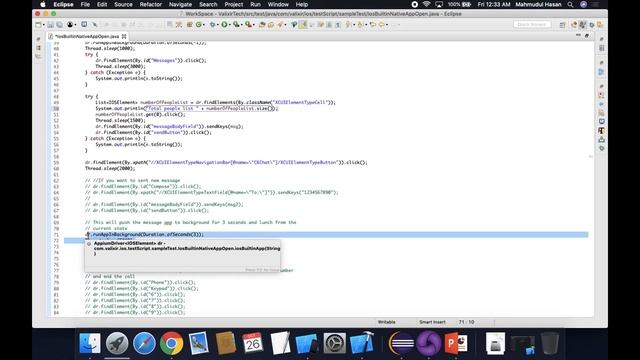640x360 pixels.
Task: Click the highlighted runAppInBackground code line
Action: tap(326, 235)
